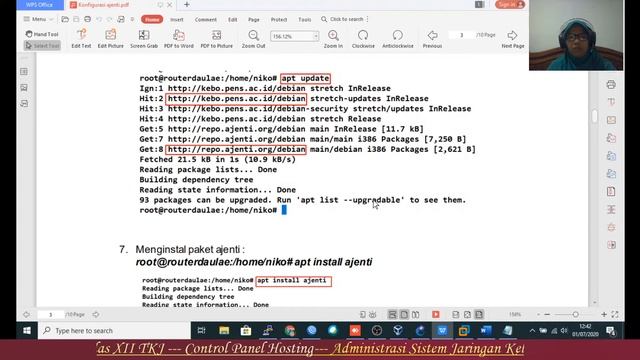Choose the fit-width view option
640x360 pixels.
tap(479, 314)
